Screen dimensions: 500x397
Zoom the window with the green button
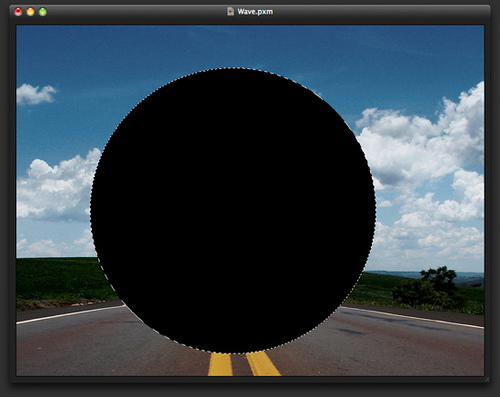point(43,12)
